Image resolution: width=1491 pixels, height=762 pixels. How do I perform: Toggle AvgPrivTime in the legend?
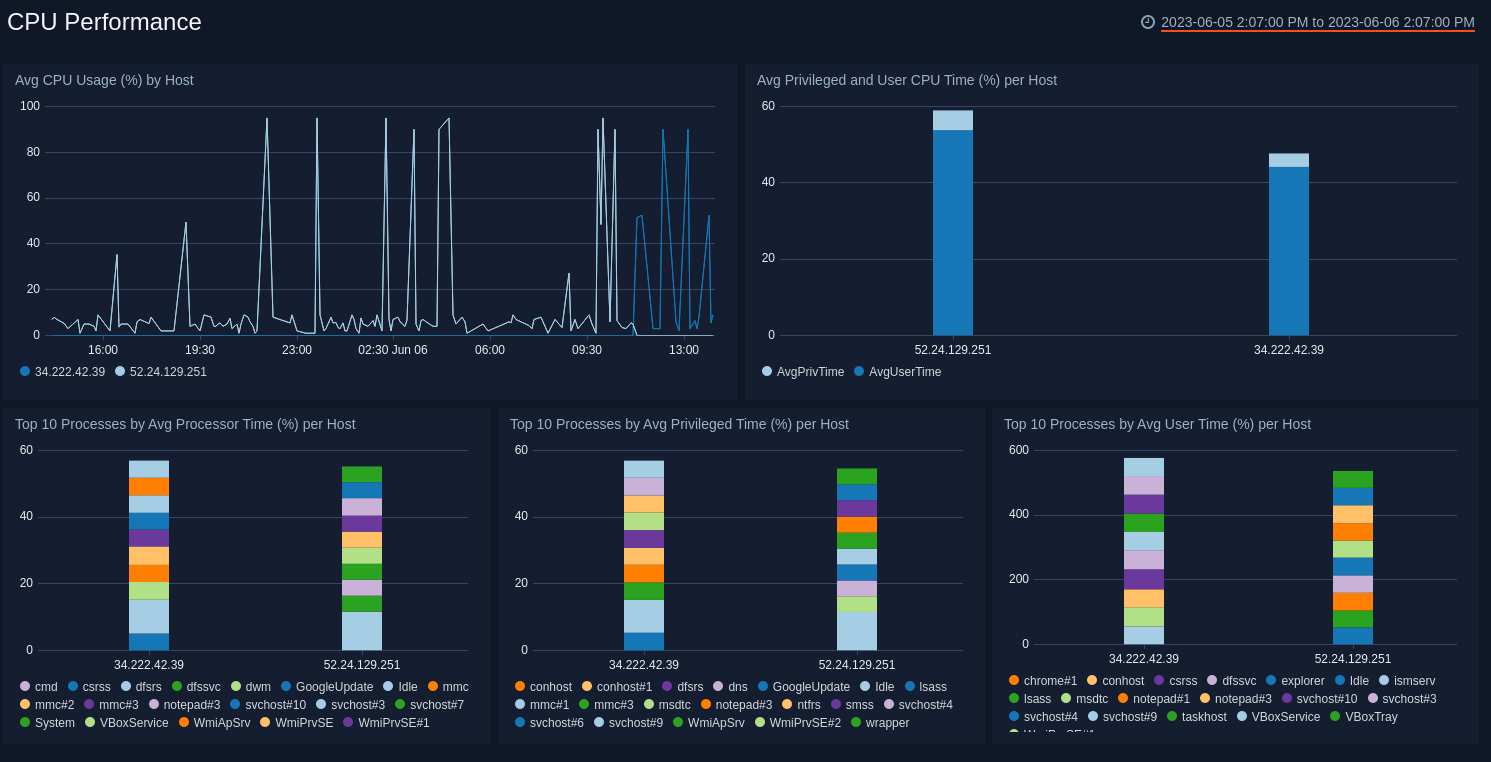[x=803, y=372]
